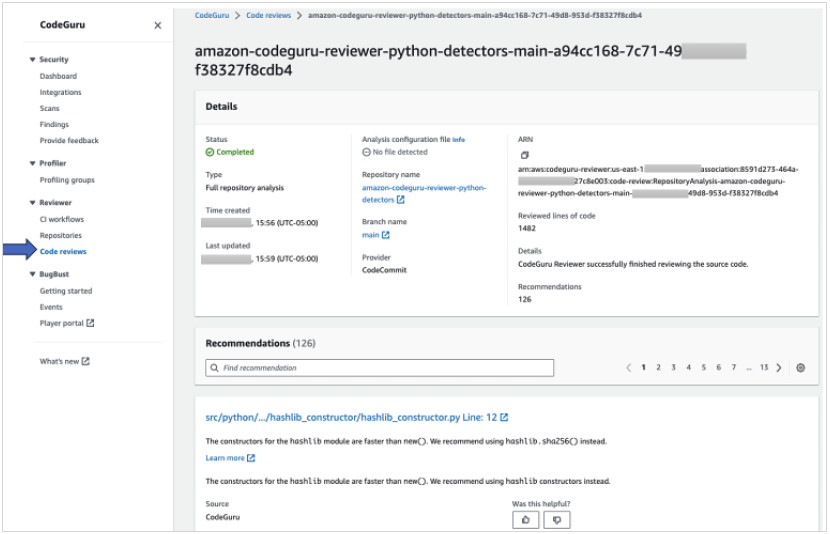
Task: Go to recommendations page 5
Action: [703, 367]
